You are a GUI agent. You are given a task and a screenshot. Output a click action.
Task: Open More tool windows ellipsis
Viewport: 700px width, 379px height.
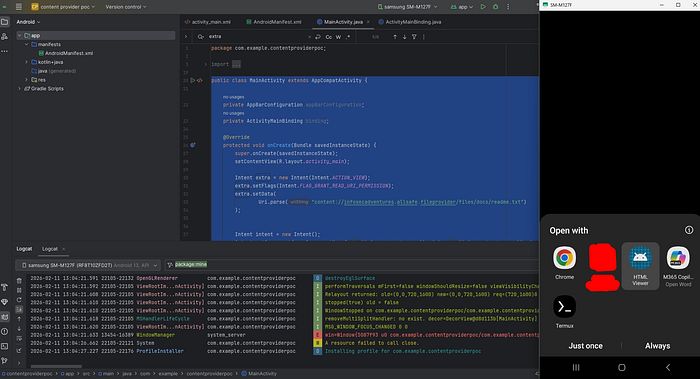4,51
